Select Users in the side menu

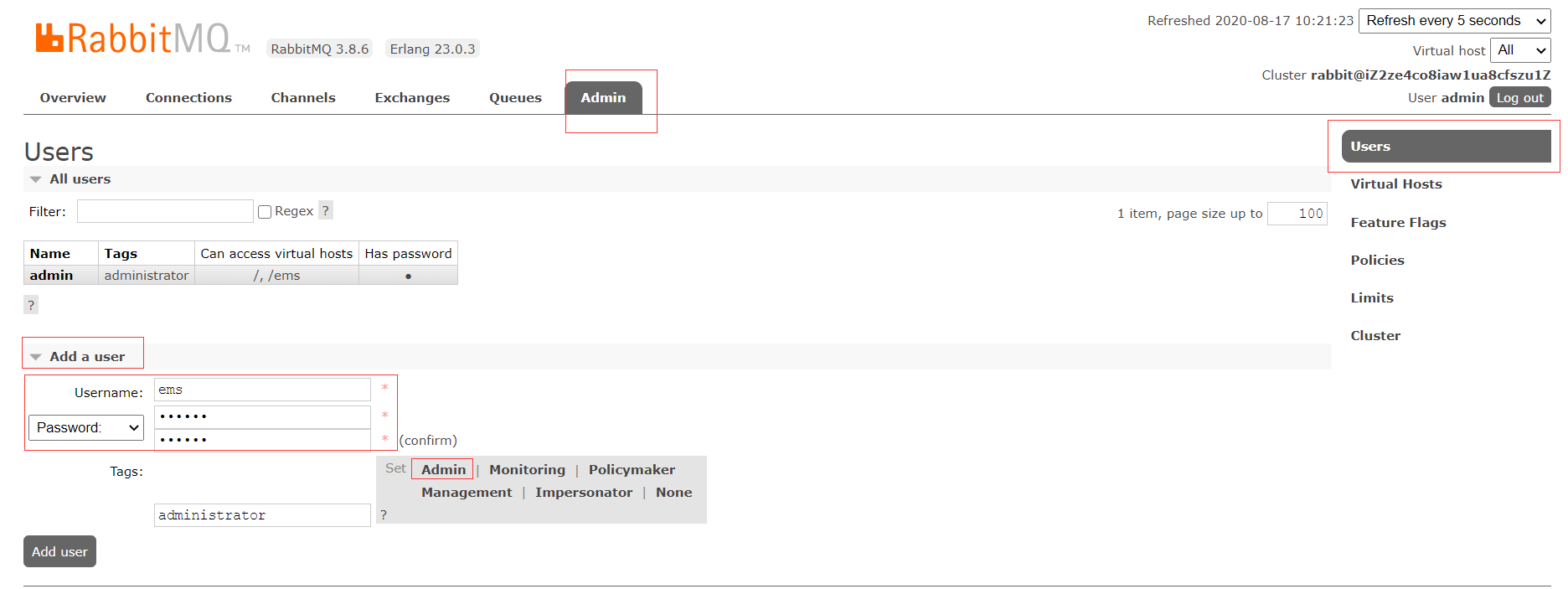[x=1446, y=147]
